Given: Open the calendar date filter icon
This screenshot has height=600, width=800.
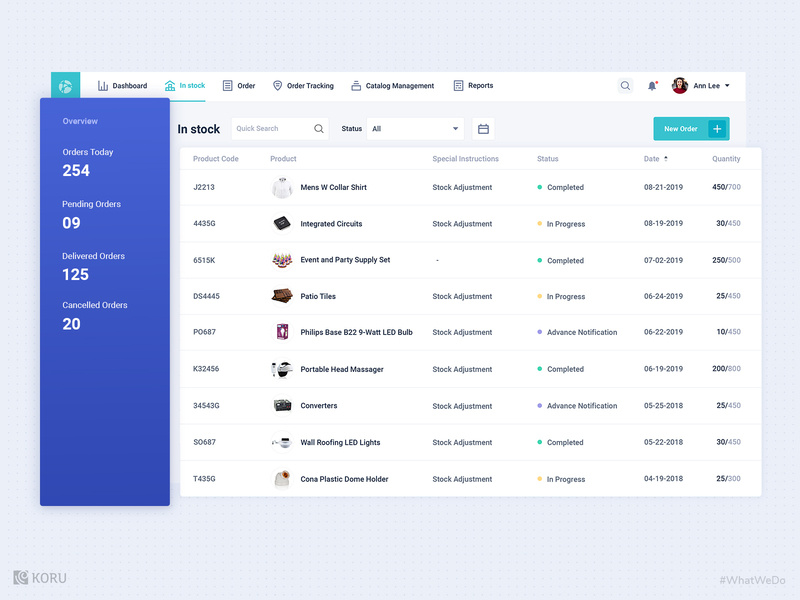Looking at the screenshot, I should (x=483, y=128).
